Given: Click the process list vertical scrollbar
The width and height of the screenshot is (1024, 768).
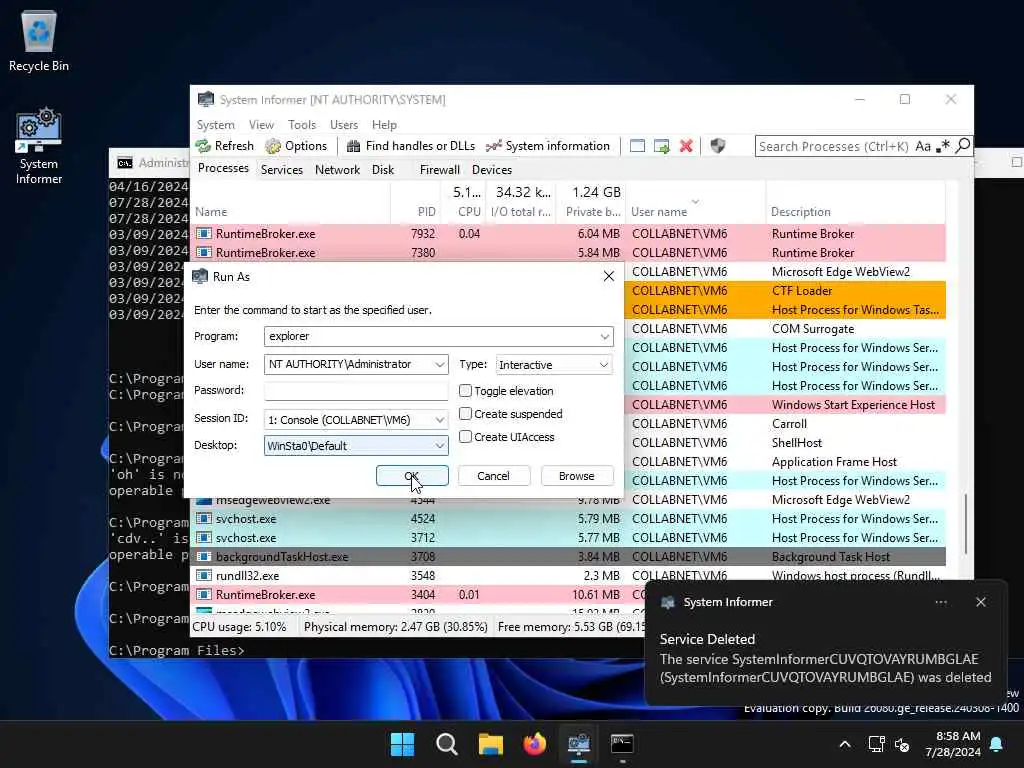Looking at the screenshot, I should click(x=965, y=524).
